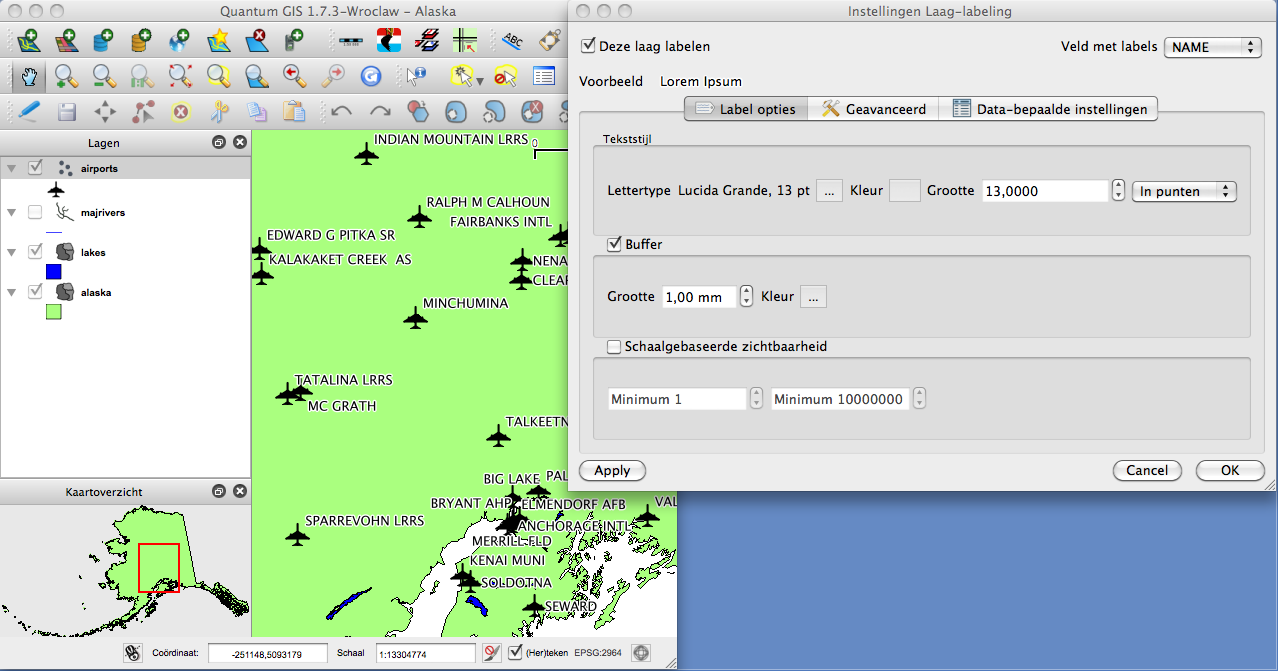Switch to the 'Label opties' tab
The image size is (1278, 671).
(x=746, y=109)
